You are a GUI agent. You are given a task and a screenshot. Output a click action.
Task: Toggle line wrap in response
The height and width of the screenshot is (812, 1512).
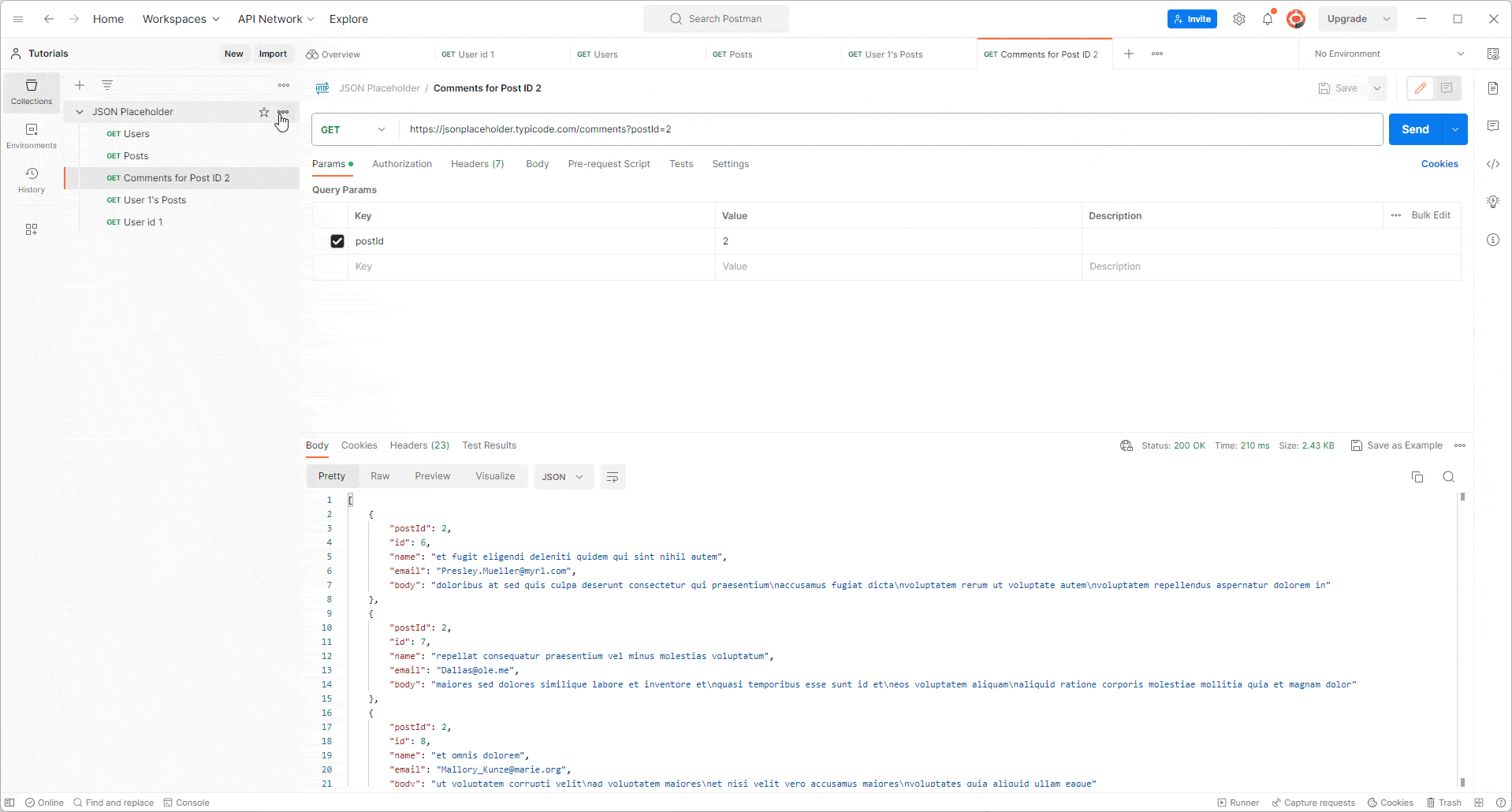pyautogui.click(x=613, y=477)
